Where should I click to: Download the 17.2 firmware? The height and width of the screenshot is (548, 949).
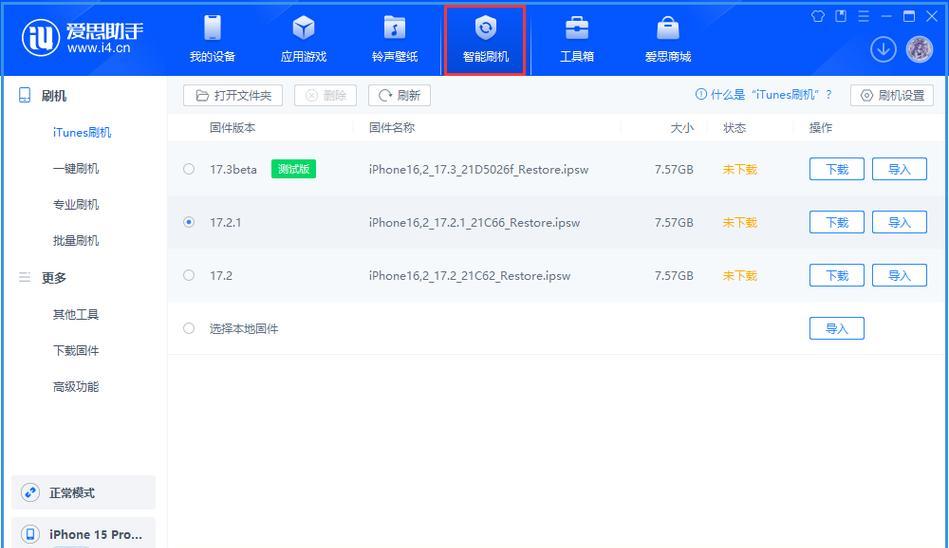pos(836,275)
